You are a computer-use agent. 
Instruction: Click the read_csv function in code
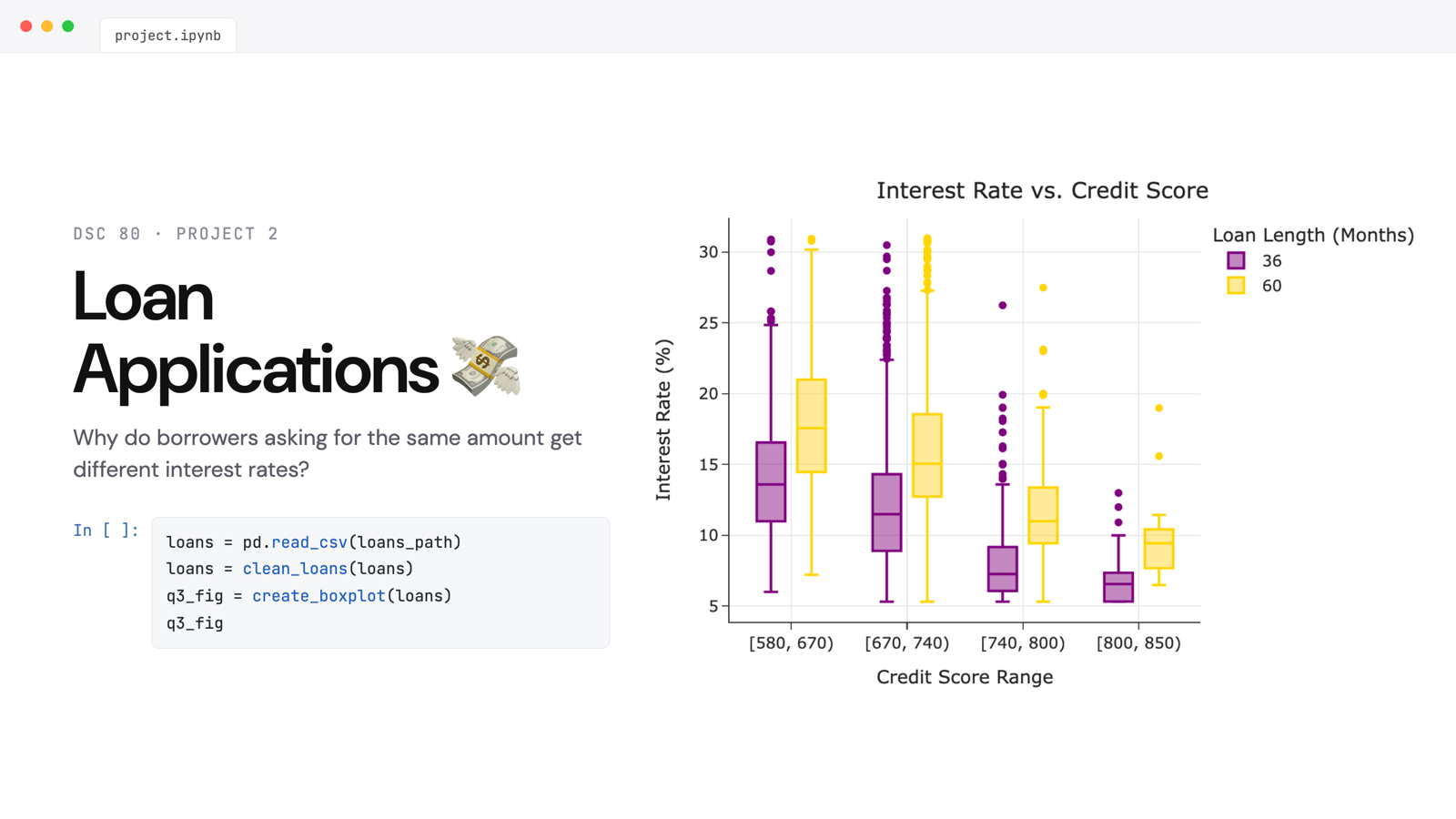309,542
